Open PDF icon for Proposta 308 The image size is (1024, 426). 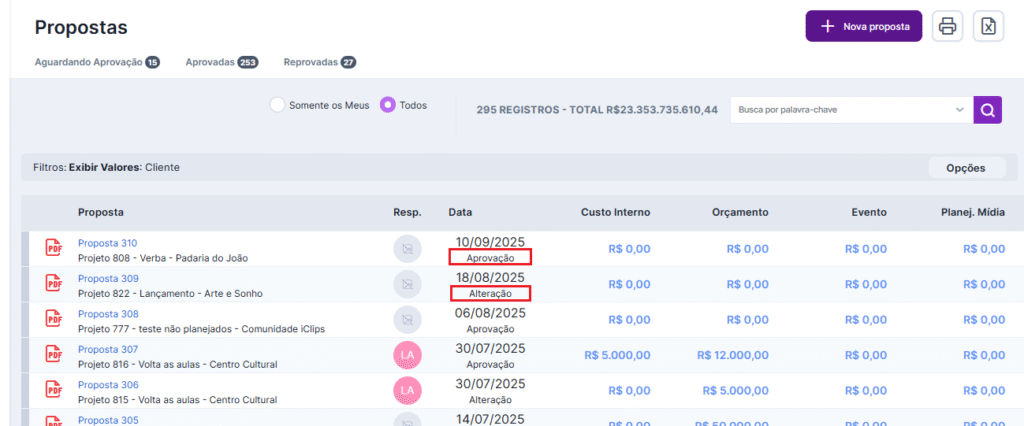54,319
